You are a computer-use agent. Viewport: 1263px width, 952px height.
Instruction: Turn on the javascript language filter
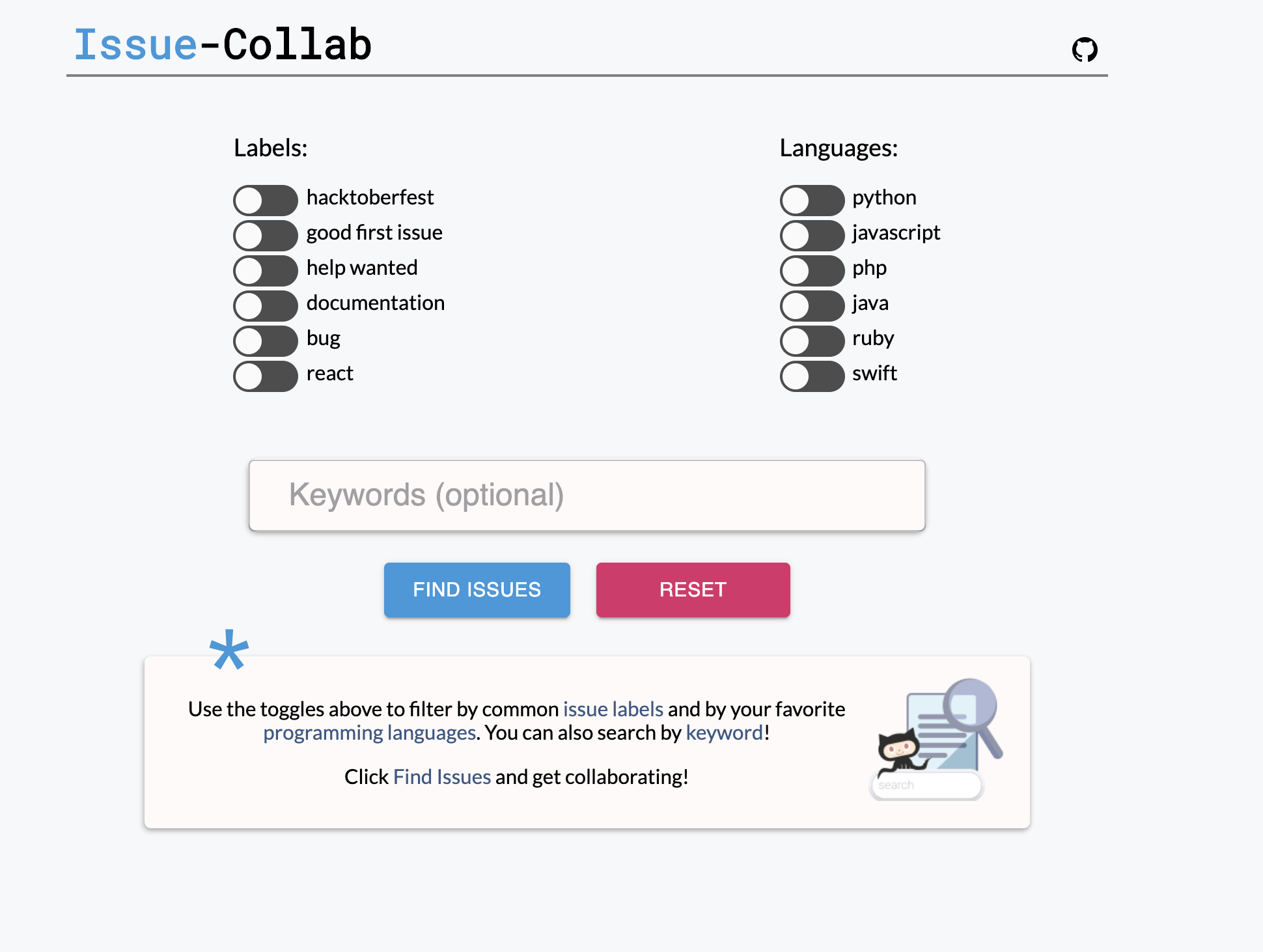pos(811,235)
